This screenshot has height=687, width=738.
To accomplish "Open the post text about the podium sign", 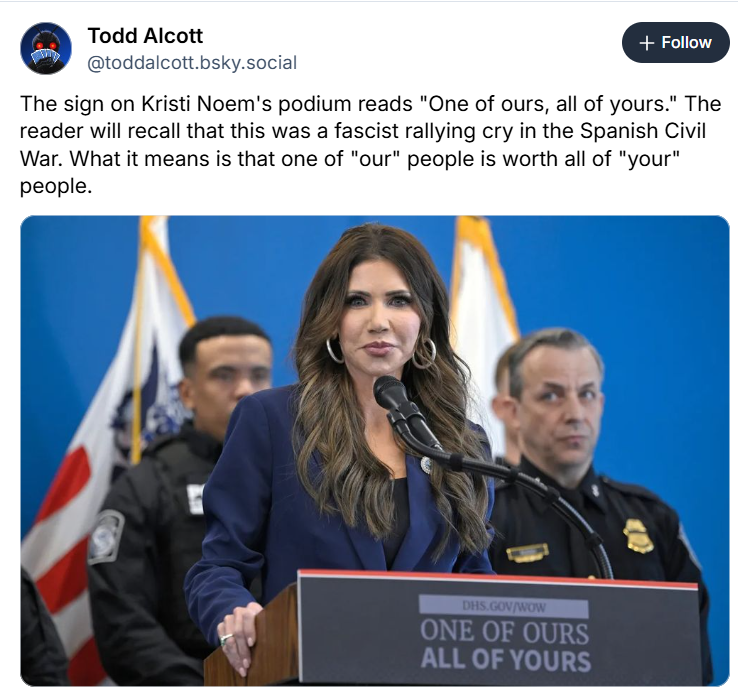I will click(370, 144).
